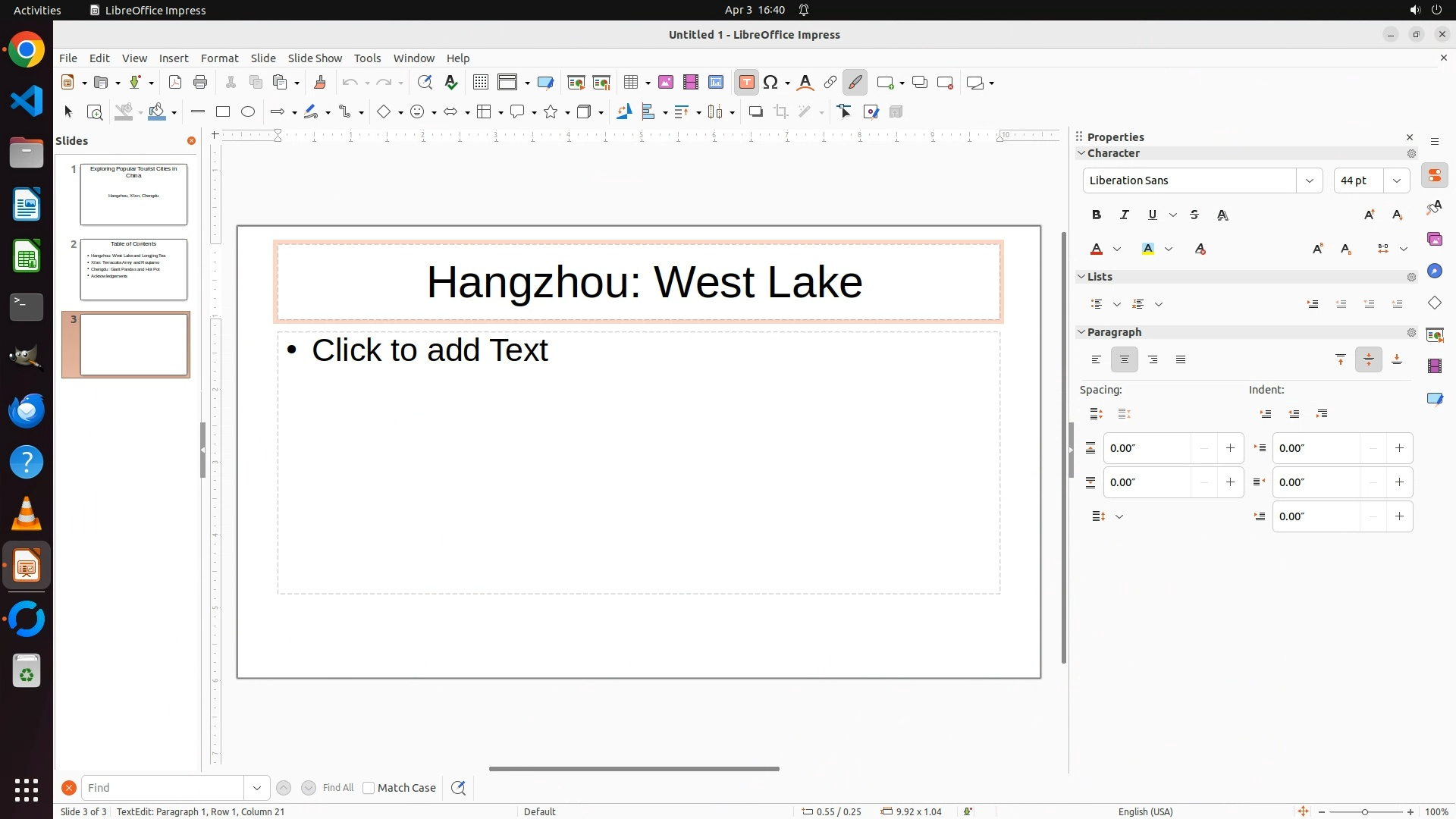Click the Export as PDF icon
Viewport: 1456px width, 819px height.
(175, 83)
